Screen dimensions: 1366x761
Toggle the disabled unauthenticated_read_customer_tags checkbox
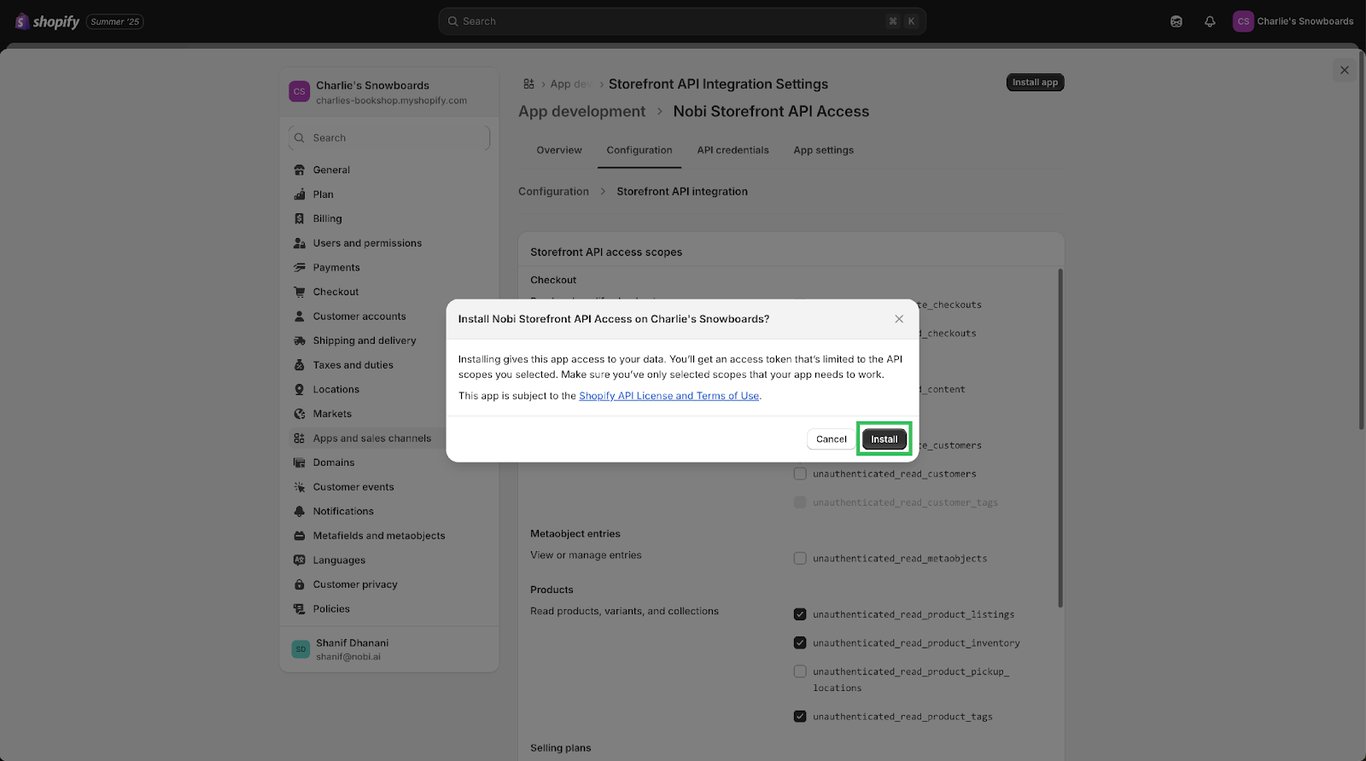coord(800,502)
